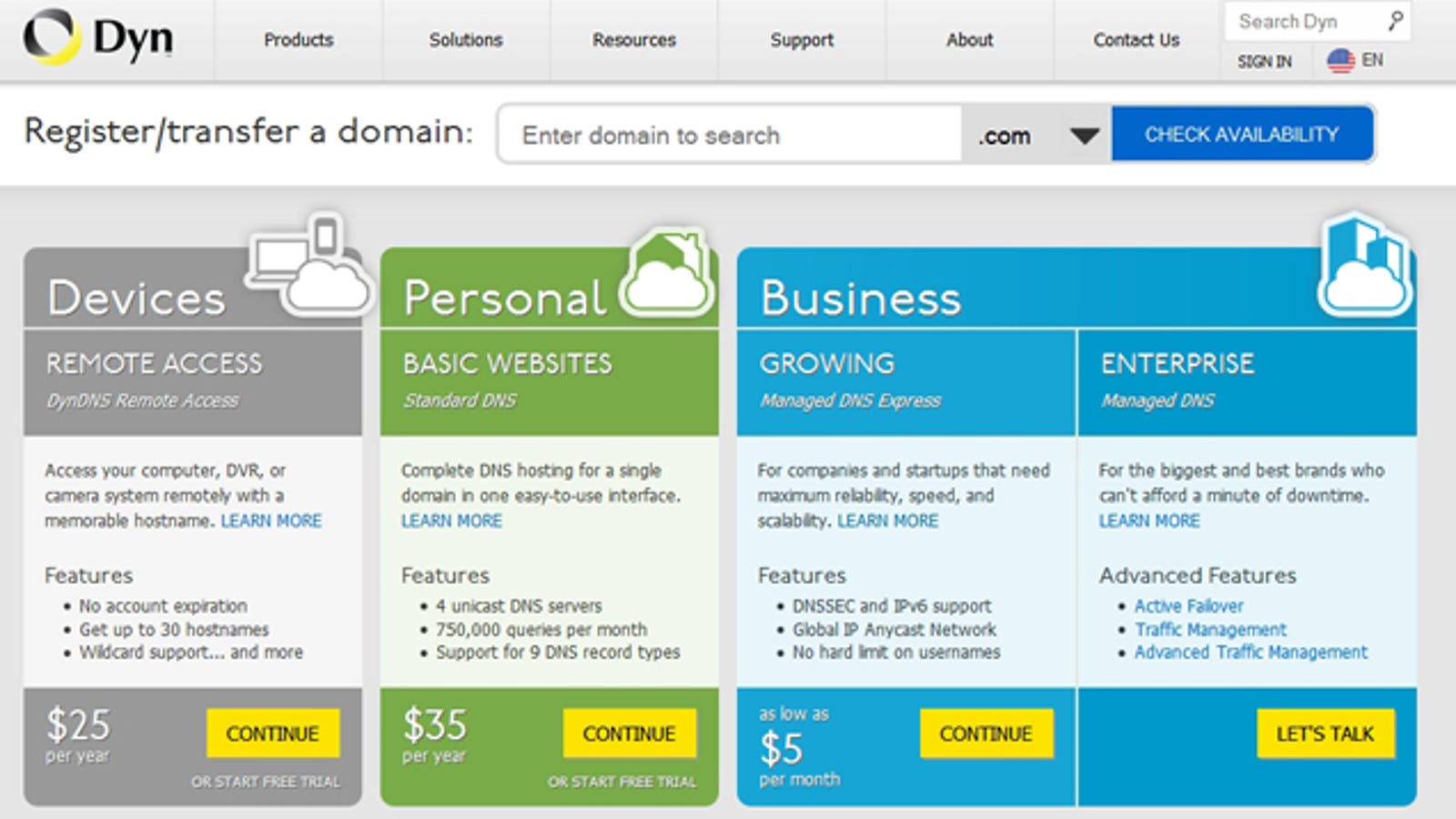The width and height of the screenshot is (1456, 819).
Task: Open the Contact Us menu
Action: (1137, 40)
